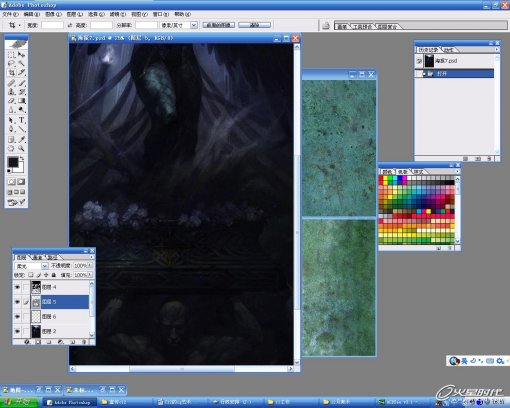Toggle lock transparent pixels
The image size is (510, 408).
[x=31, y=275]
